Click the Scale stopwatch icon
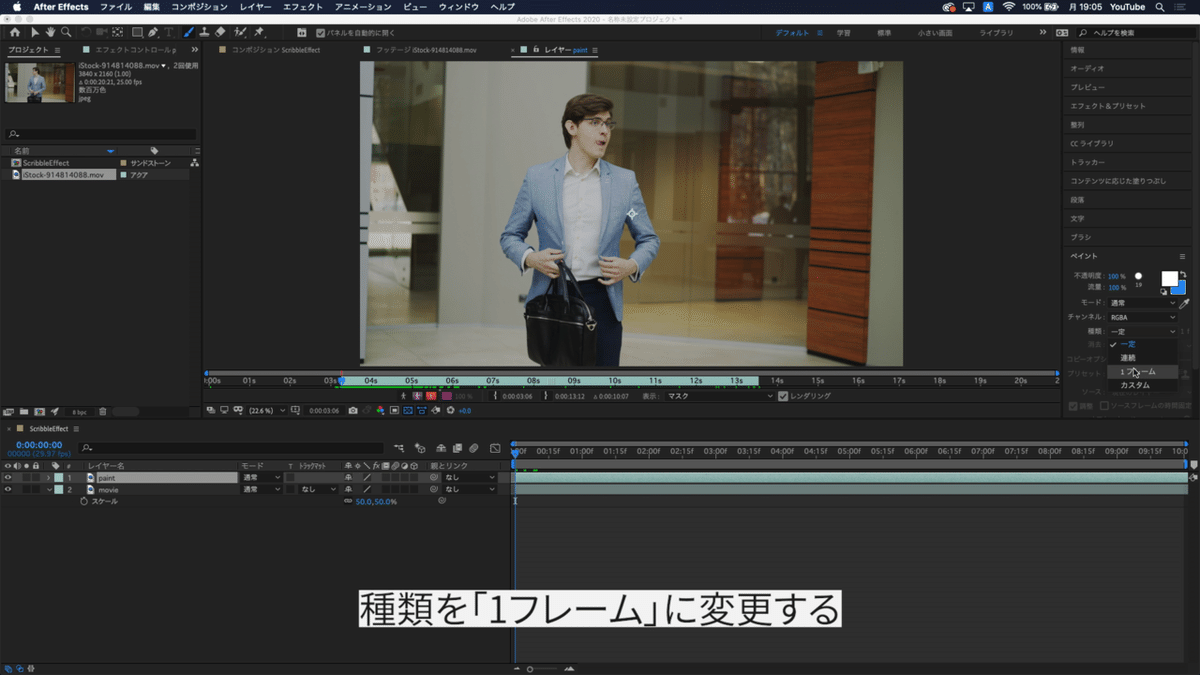 84,501
